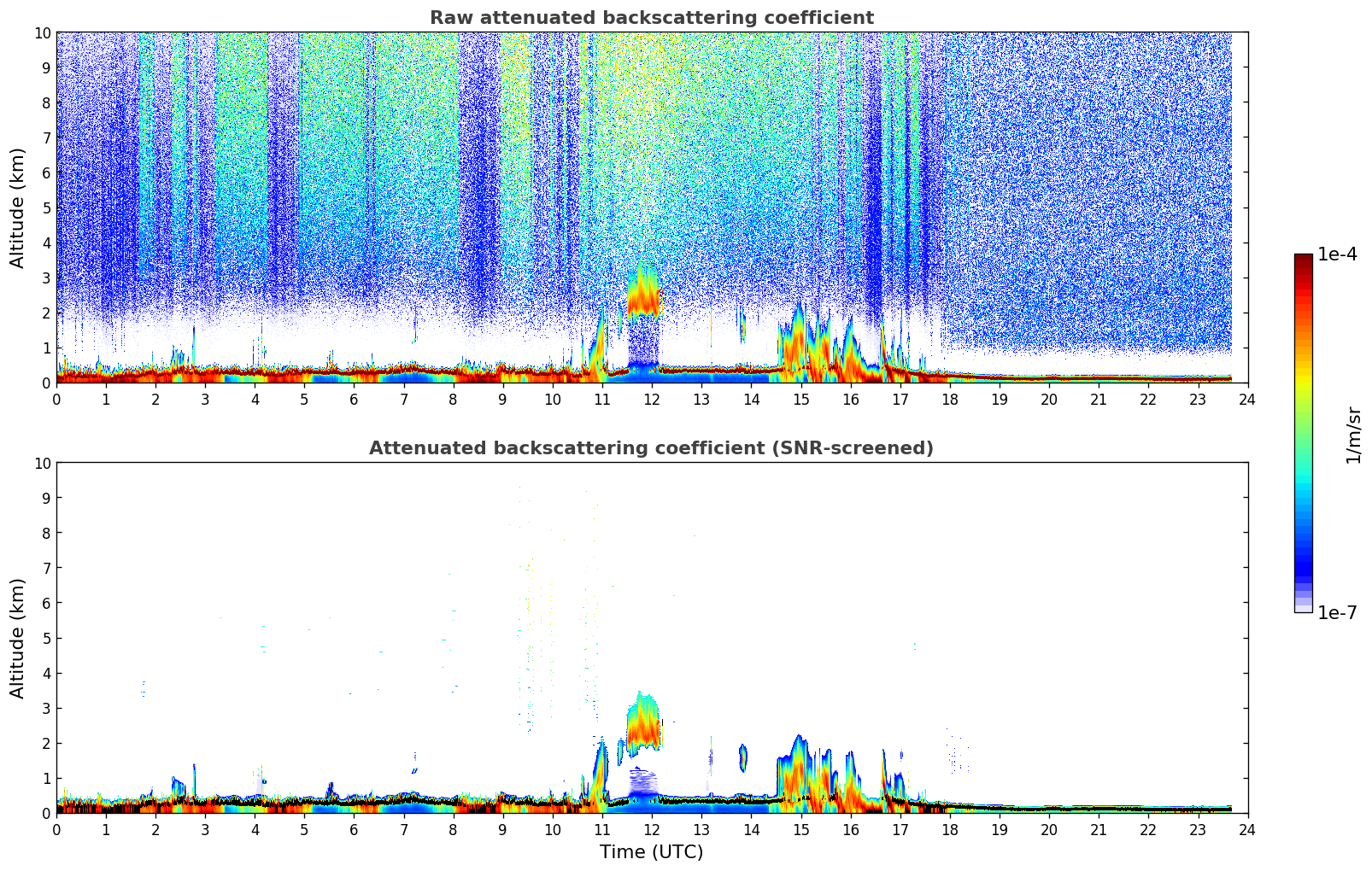The width and height of the screenshot is (1372, 871).
Task: Click the colorbar's lower limit "1e-7"
Action: click(1337, 613)
